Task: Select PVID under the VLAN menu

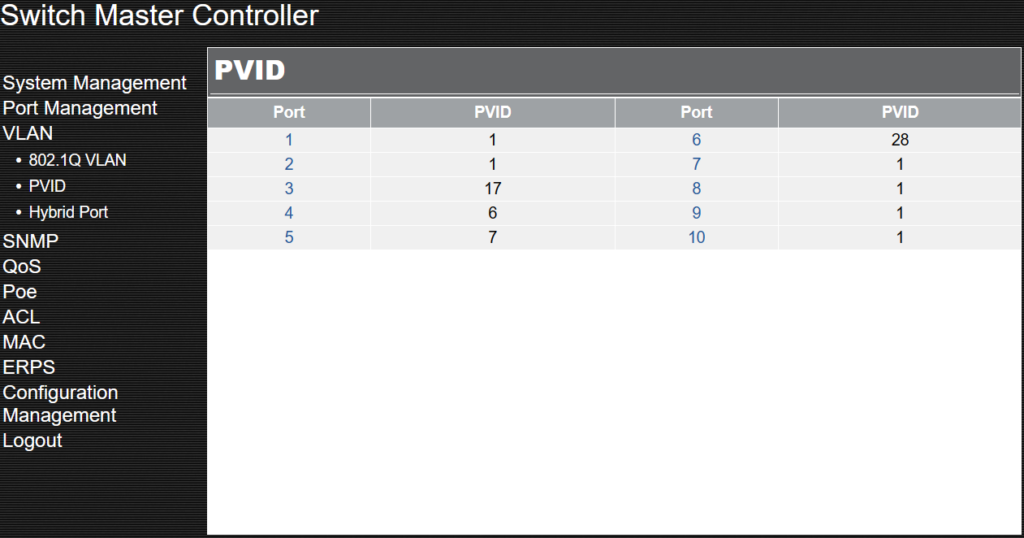Action: click(47, 186)
